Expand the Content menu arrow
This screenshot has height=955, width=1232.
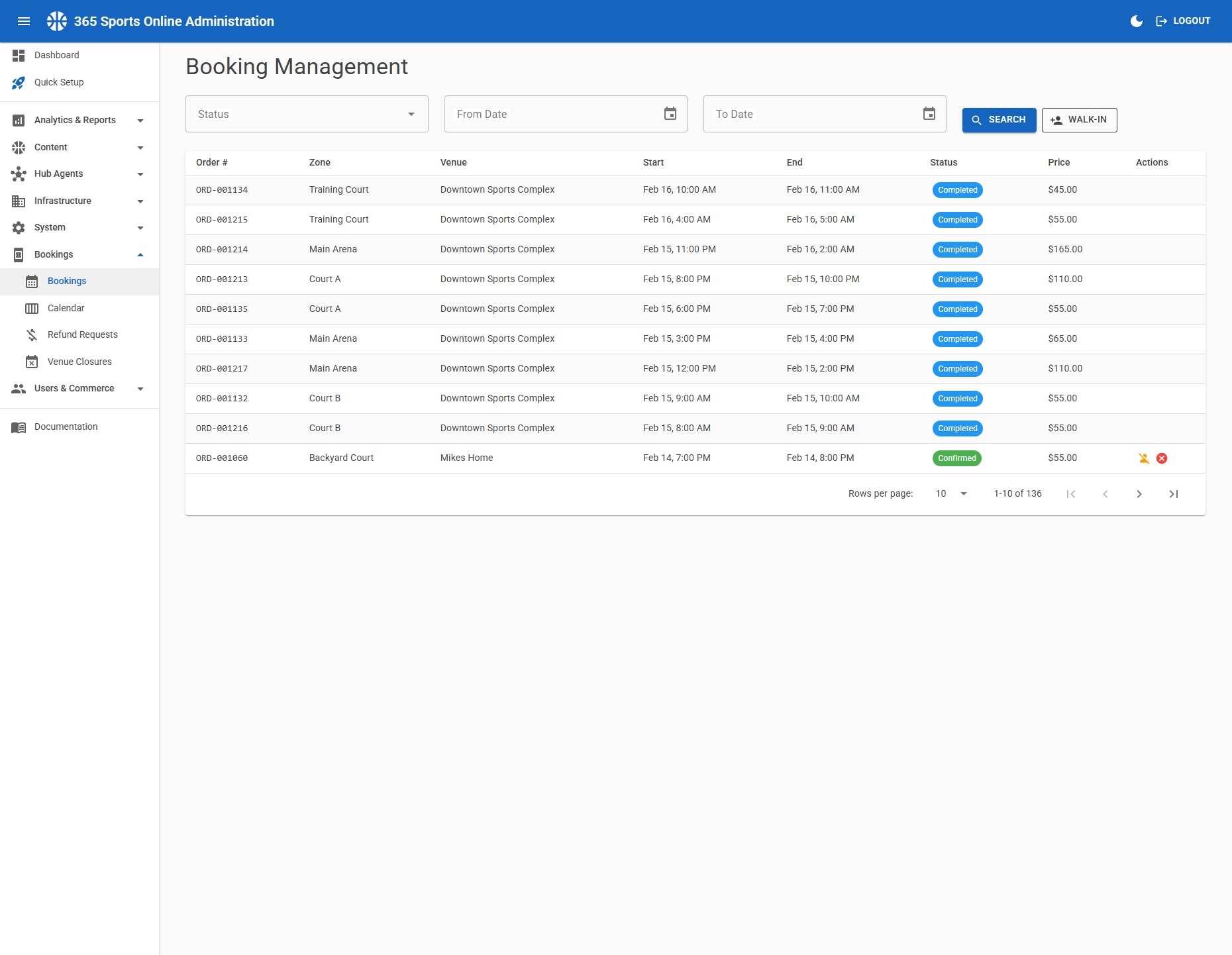[140, 148]
